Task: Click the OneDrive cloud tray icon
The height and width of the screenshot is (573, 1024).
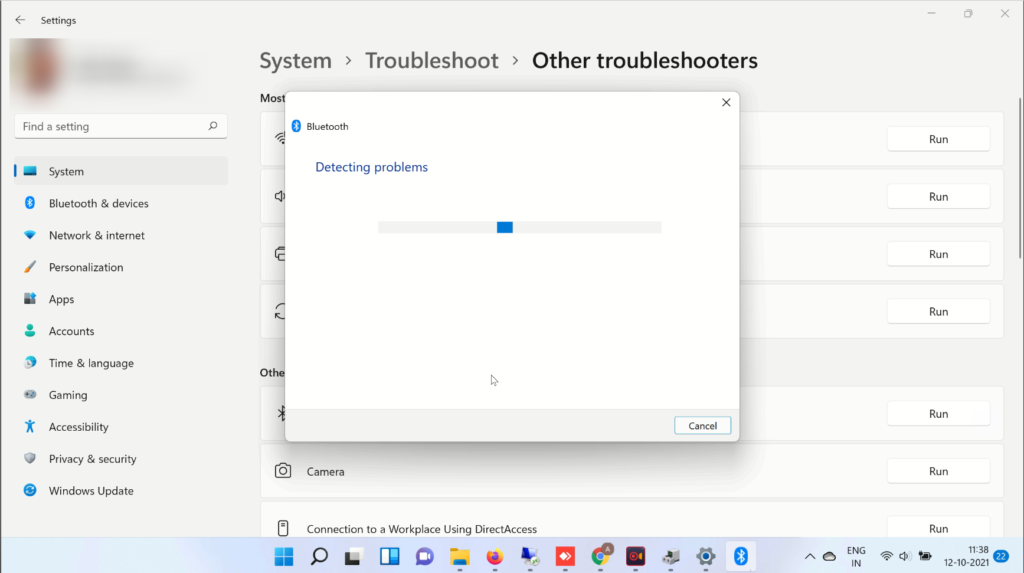Action: coord(829,557)
